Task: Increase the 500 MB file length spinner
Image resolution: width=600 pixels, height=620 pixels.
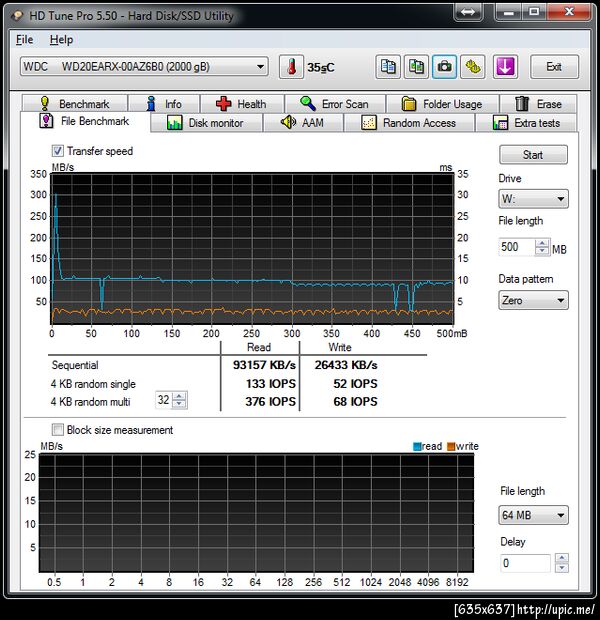Action: coord(542,243)
